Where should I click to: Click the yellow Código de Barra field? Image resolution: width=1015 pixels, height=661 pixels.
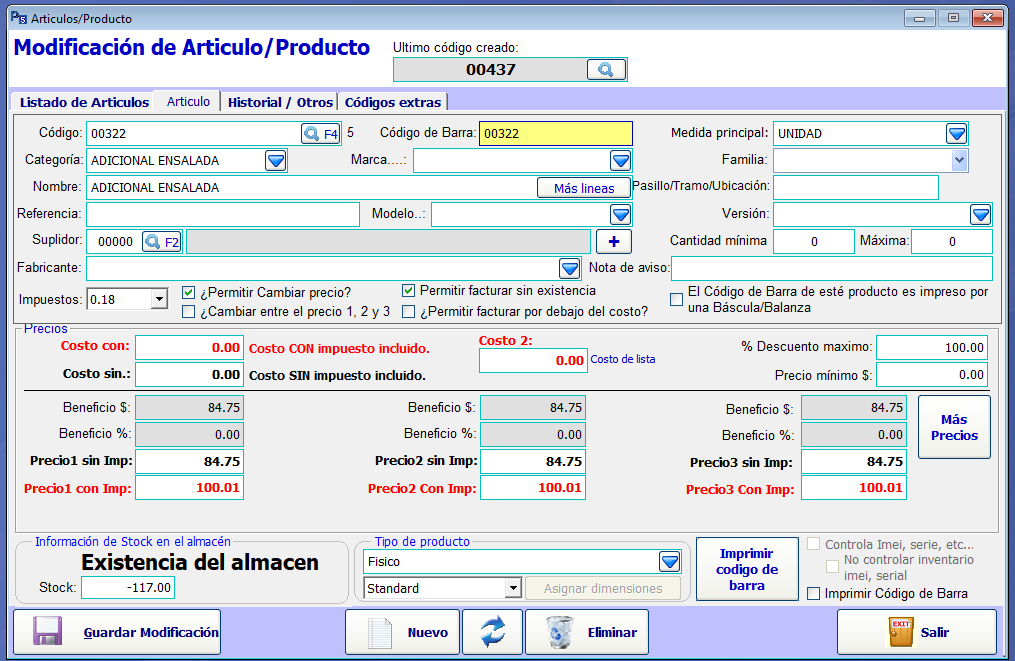click(x=555, y=134)
